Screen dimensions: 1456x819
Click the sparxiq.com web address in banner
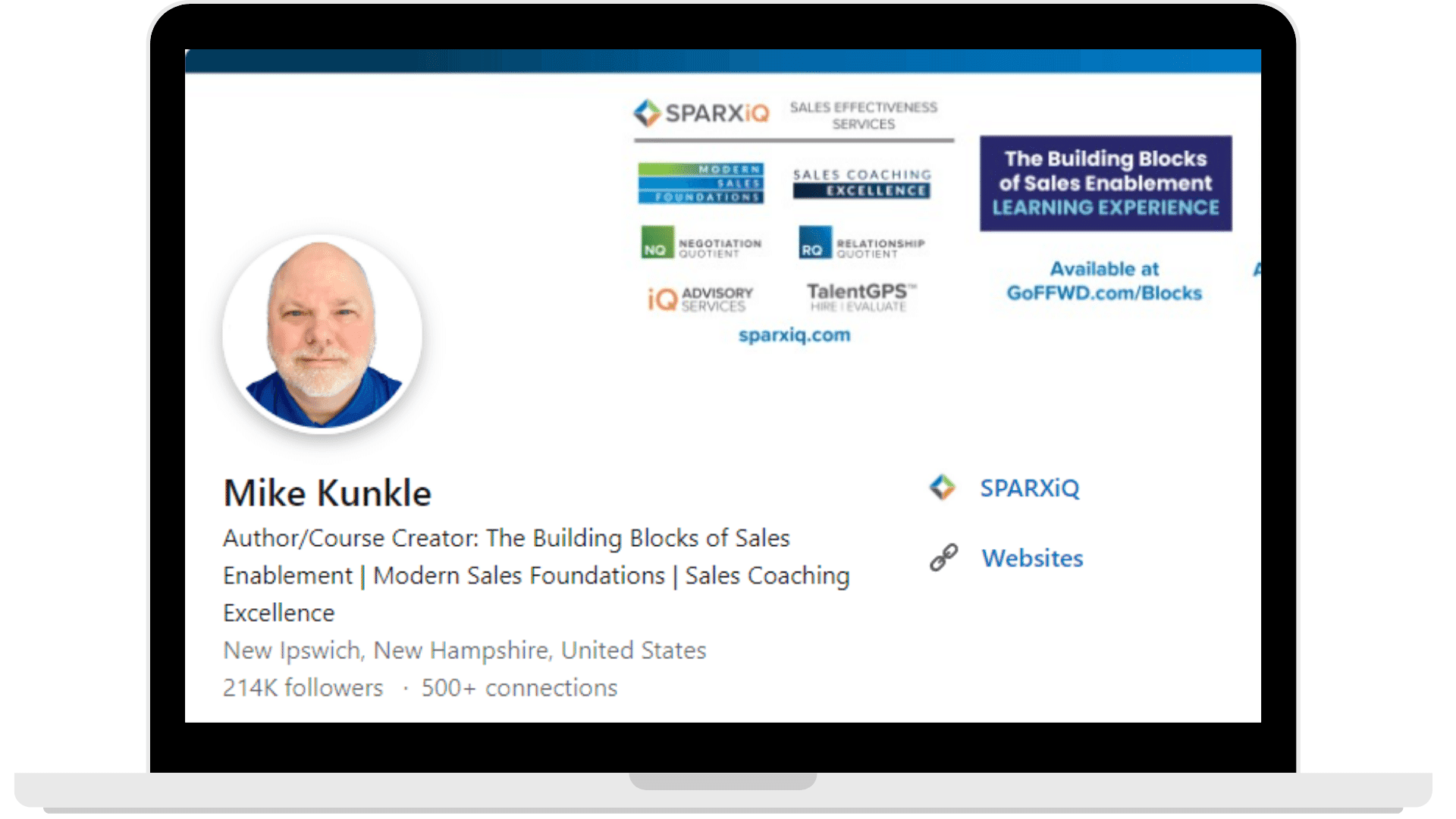794,334
